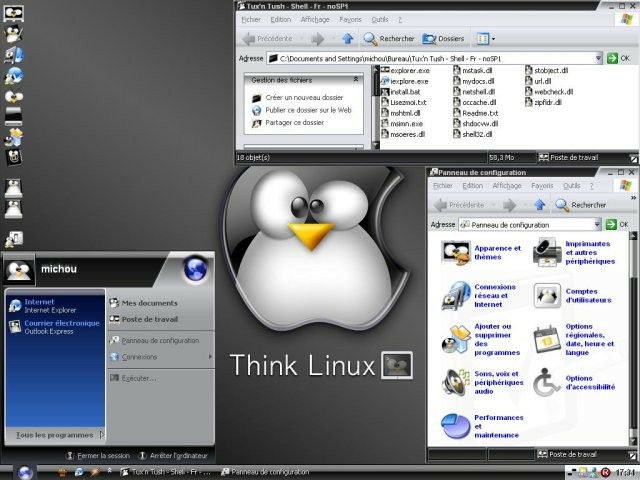The width and height of the screenshot is (640, 480).
Task: Open address dropdown in Panneau de configuration
Action: pos(597,224)
